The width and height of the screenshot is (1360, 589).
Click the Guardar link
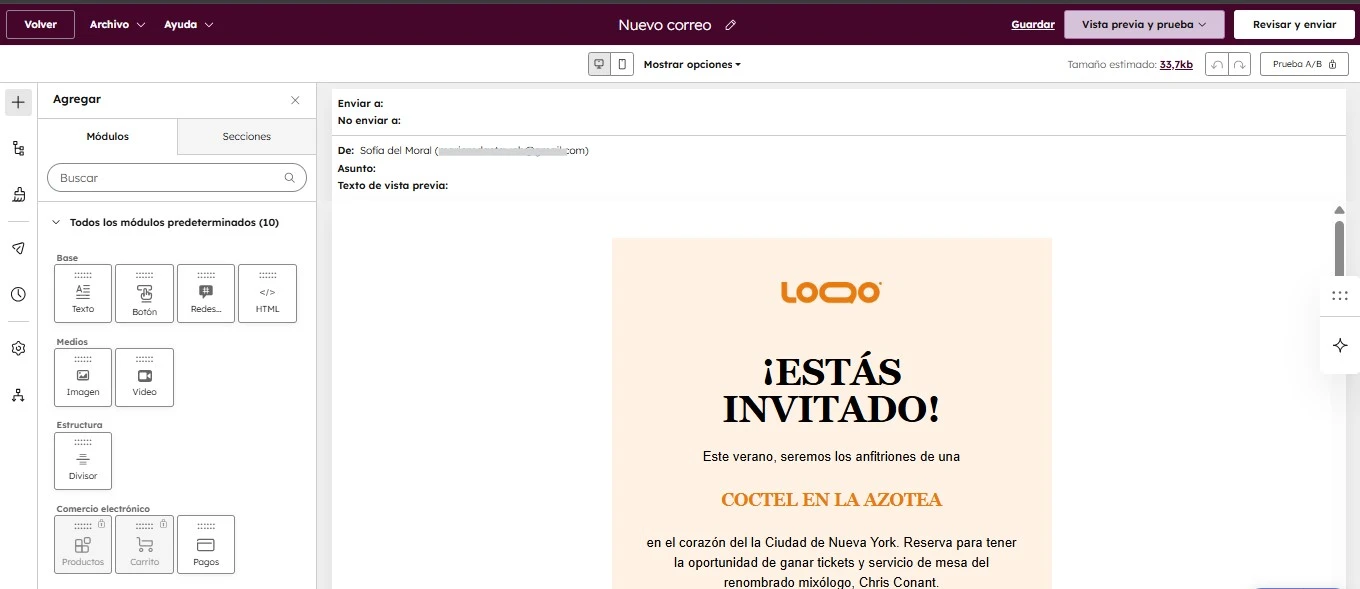[1032, 23]
